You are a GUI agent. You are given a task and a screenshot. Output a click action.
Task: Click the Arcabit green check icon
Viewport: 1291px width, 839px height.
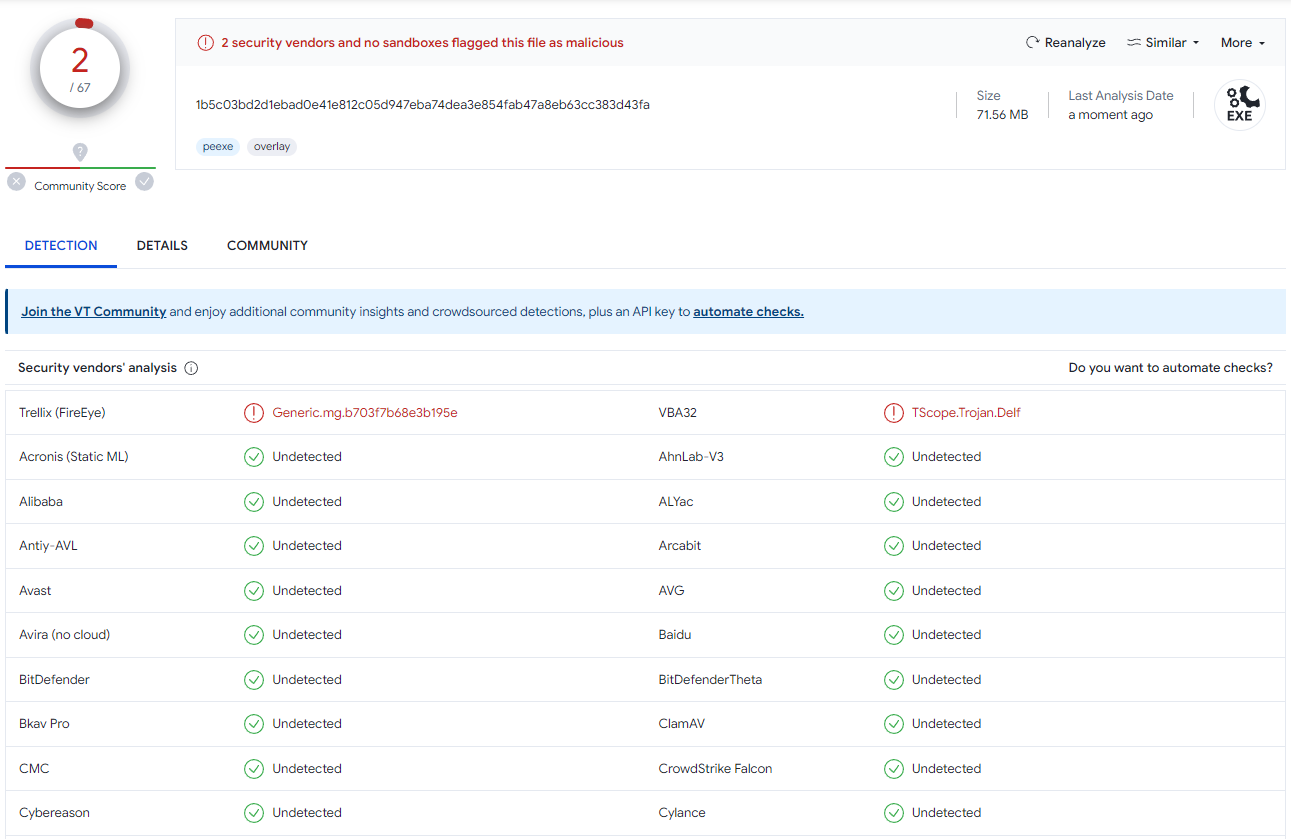[x=893, y=546]
